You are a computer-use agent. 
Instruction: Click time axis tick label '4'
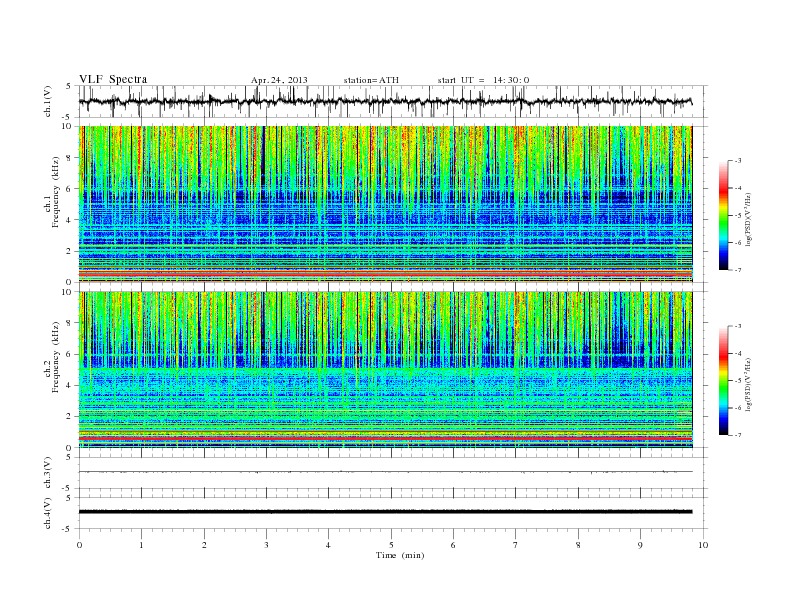(x=328, y=545)
